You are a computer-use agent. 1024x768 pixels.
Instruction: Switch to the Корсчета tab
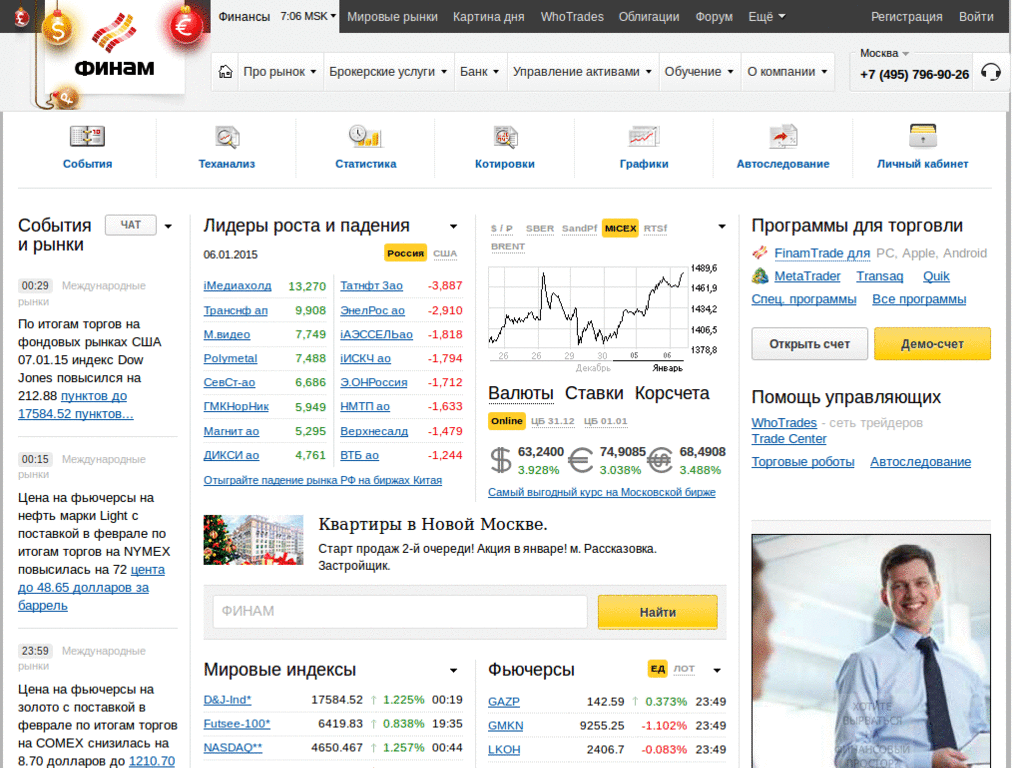click(x=672, y=393)
